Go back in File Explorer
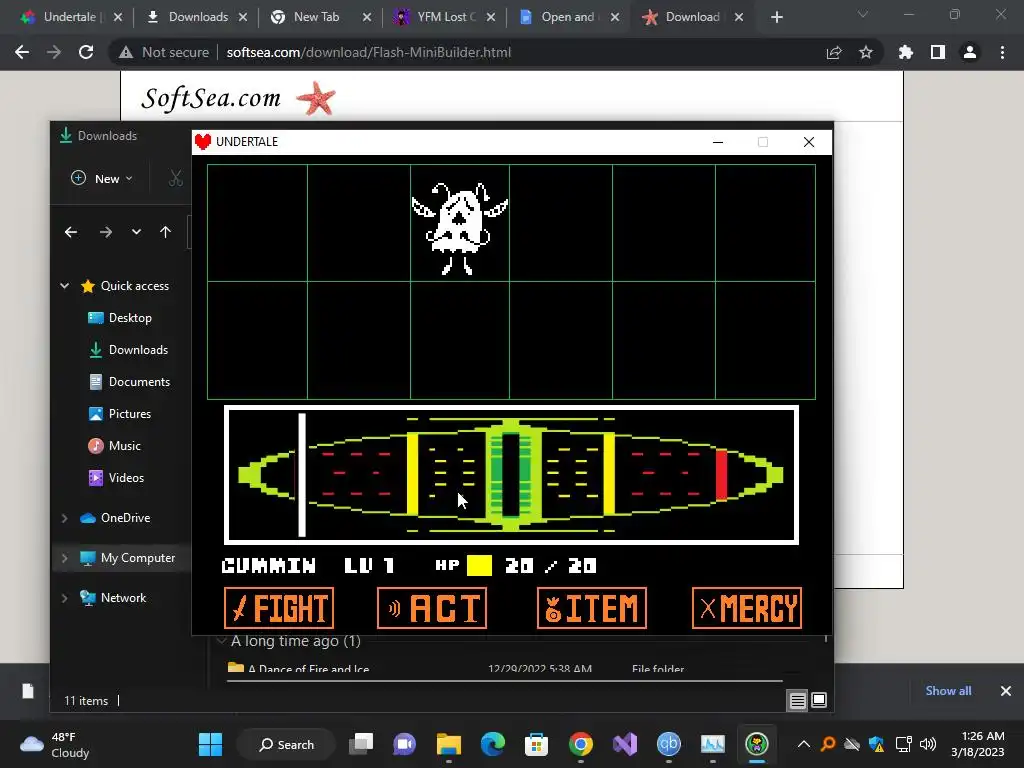 (71, 232)
